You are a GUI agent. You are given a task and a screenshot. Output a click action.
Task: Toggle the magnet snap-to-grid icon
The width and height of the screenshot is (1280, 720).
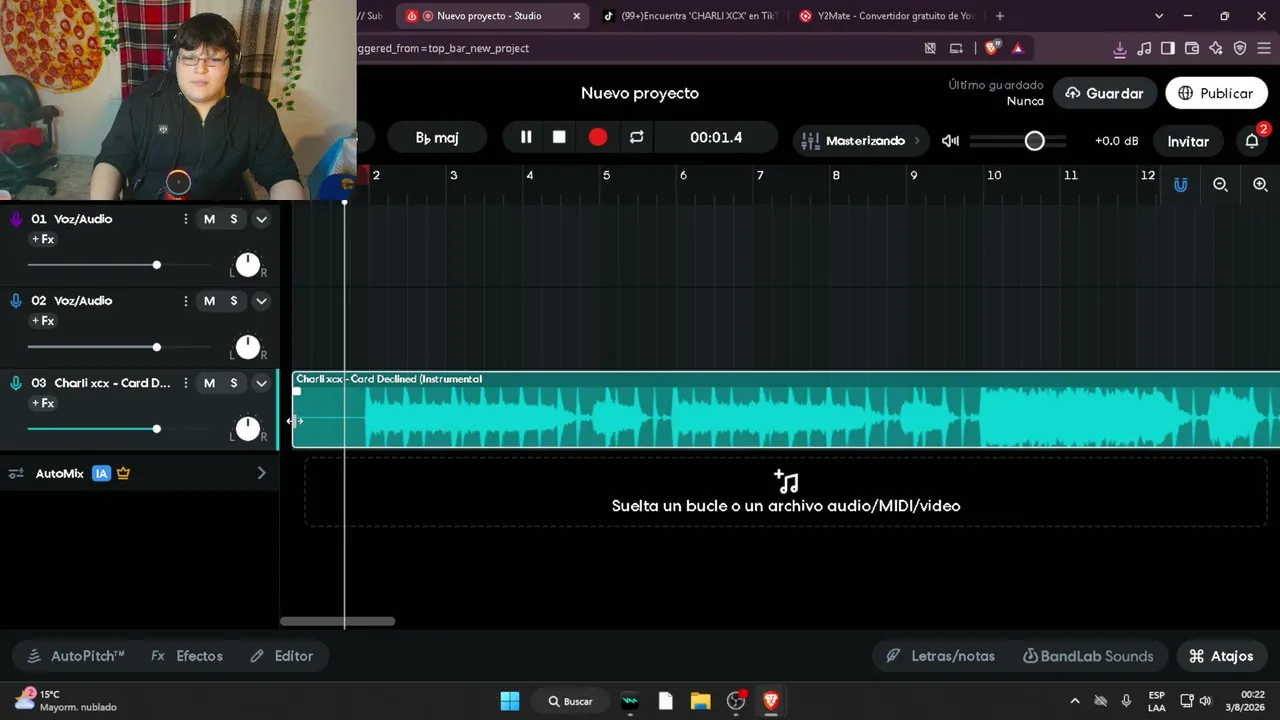[x=1181, y=185]
